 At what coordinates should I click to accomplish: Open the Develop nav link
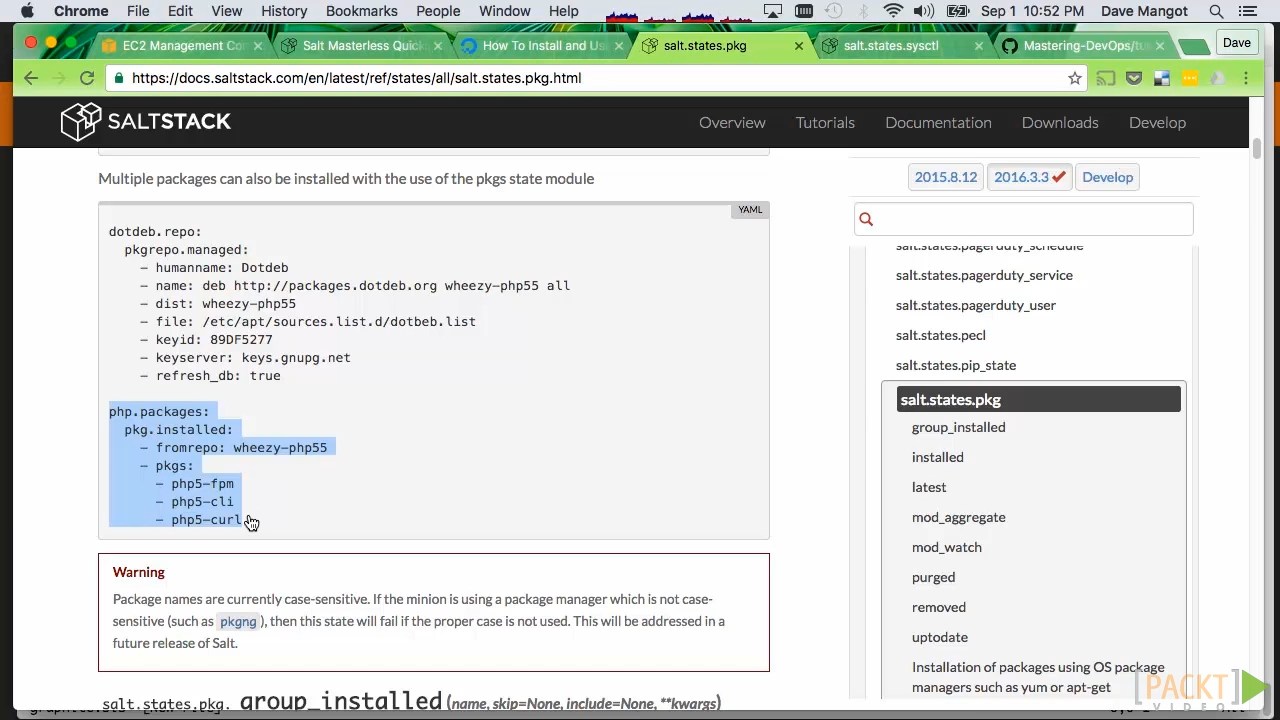point(1157,122)
